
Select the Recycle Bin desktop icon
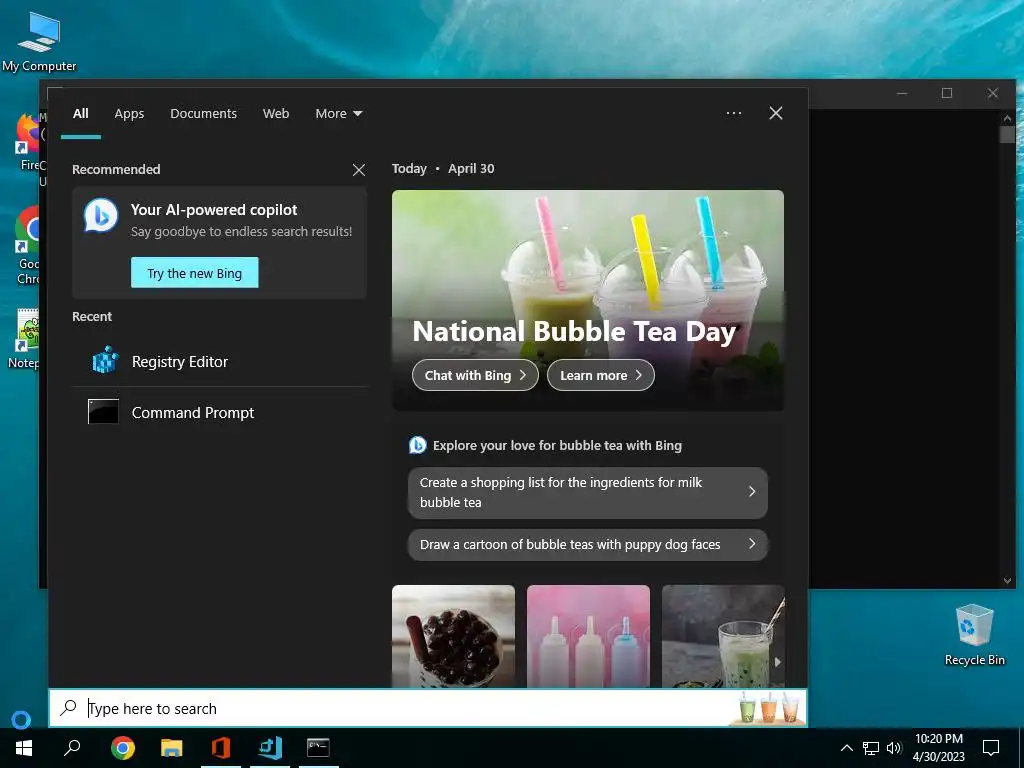point(974,634)
